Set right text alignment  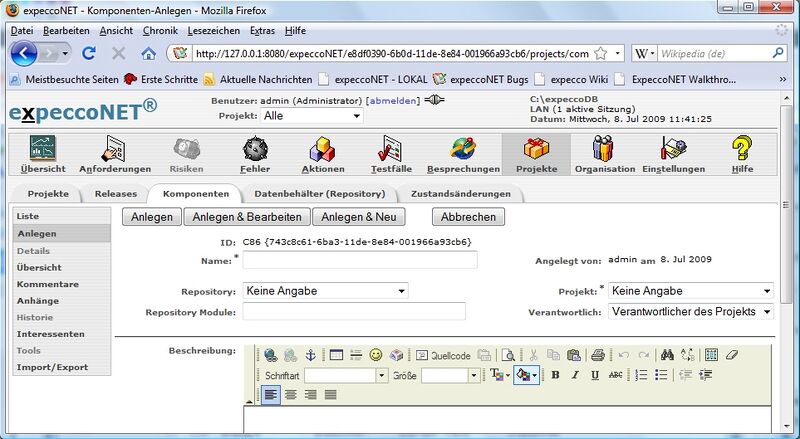[311, 395]
